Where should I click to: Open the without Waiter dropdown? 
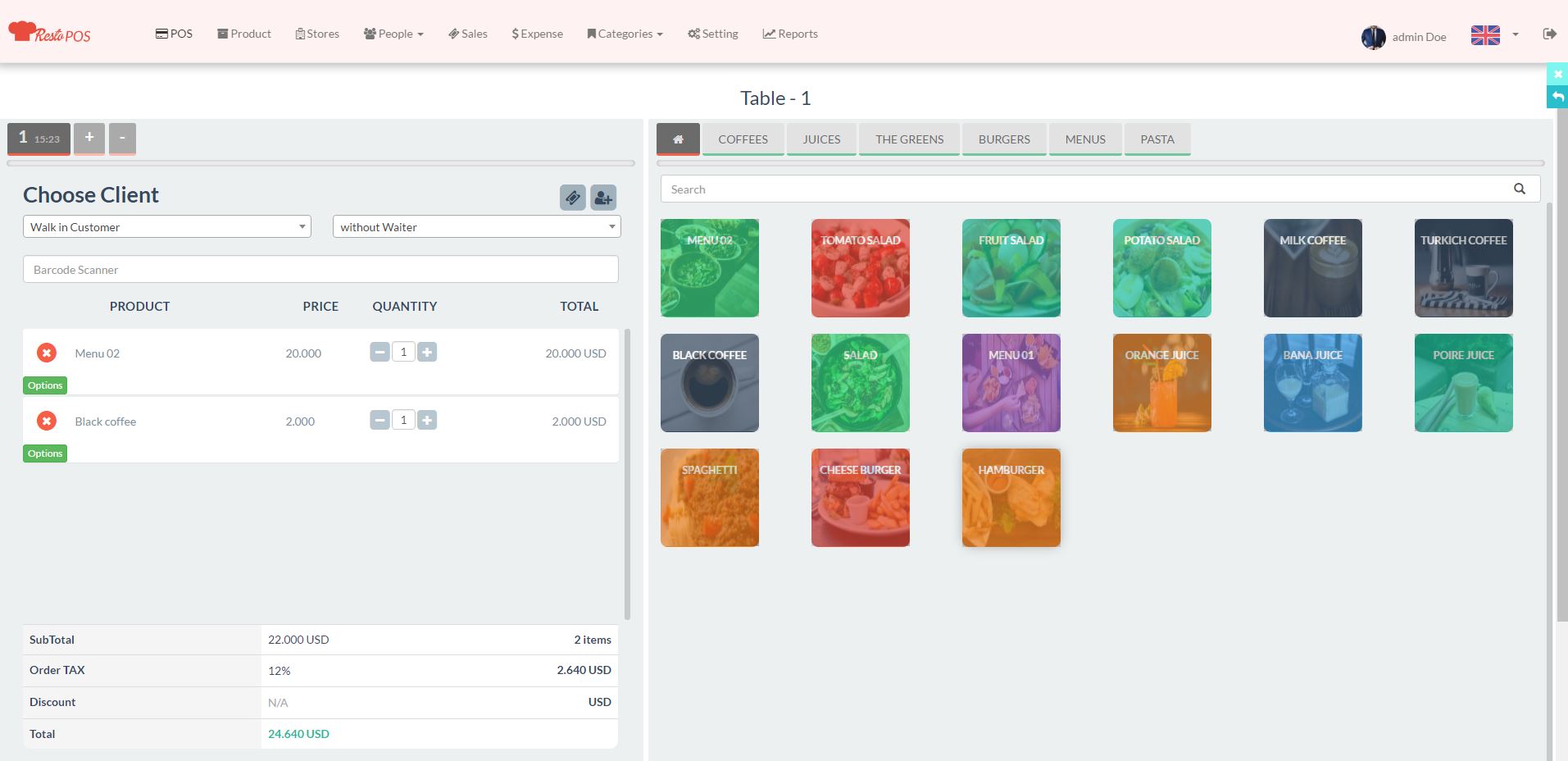(x=477, y=226)
